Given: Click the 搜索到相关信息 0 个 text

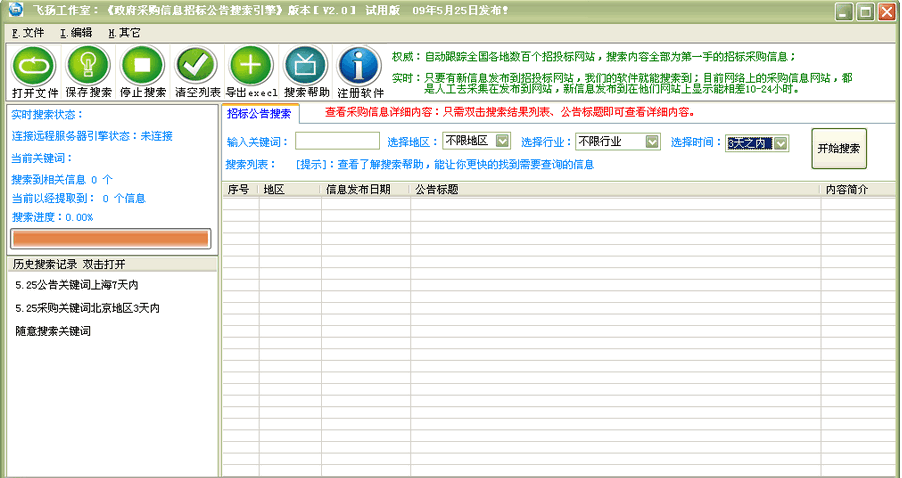Looking at the screenshot, I should click(x=62, y=180).
